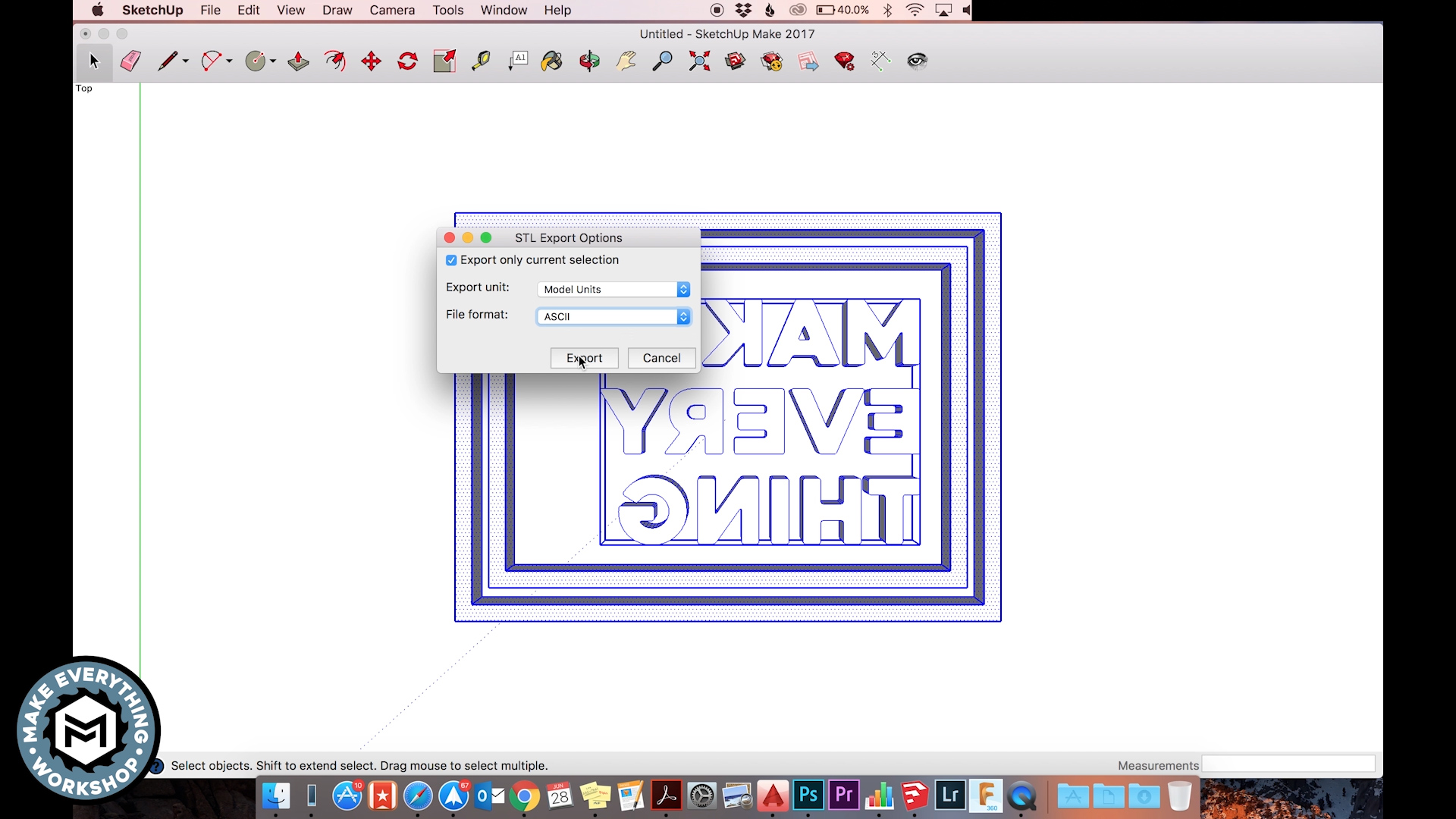Select the Eraser tool
Screen dimensions: 1456x819
coord(130,61)
